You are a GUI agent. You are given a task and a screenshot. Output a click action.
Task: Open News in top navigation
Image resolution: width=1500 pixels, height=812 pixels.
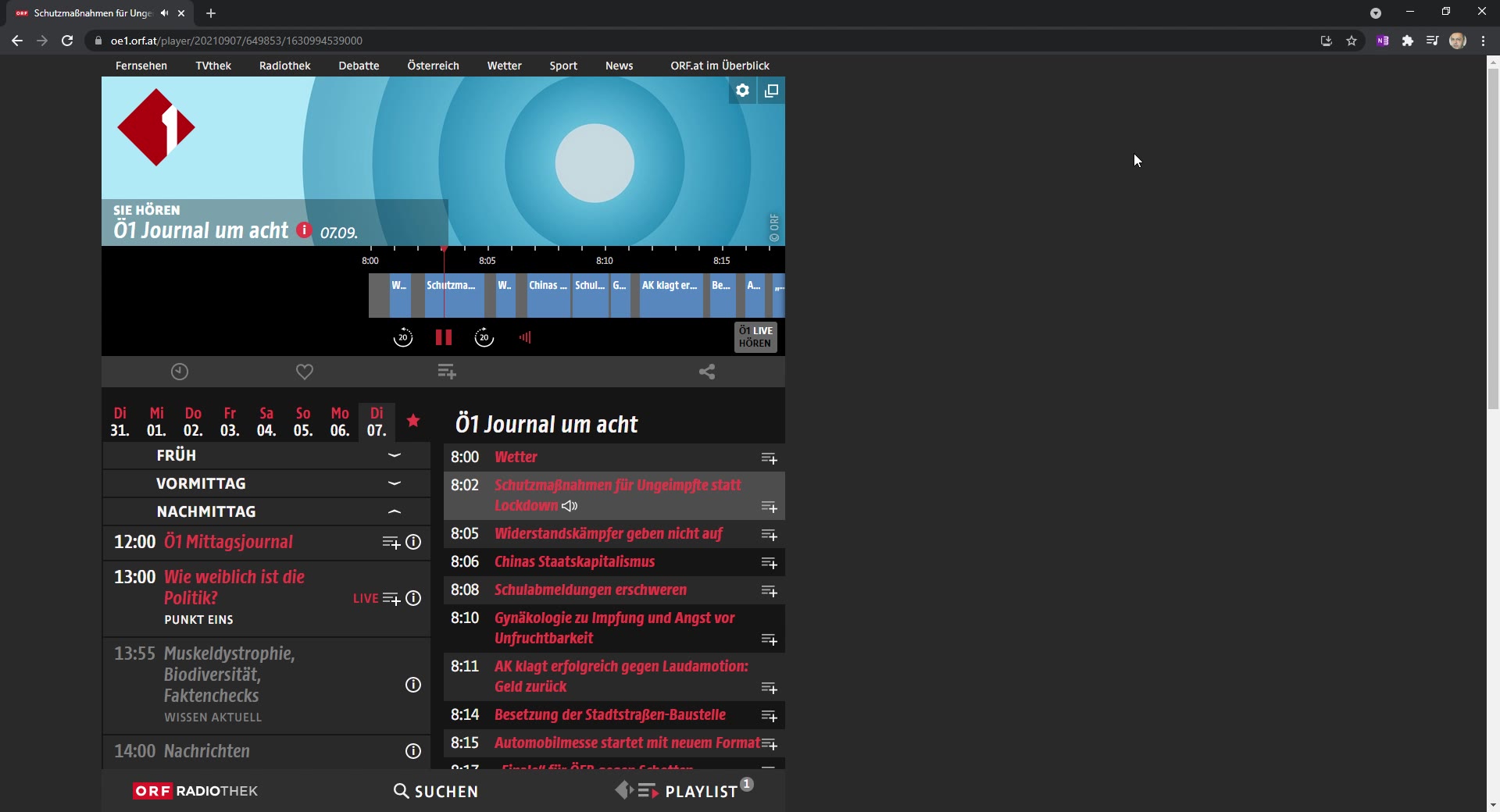(x=620, y=66)
